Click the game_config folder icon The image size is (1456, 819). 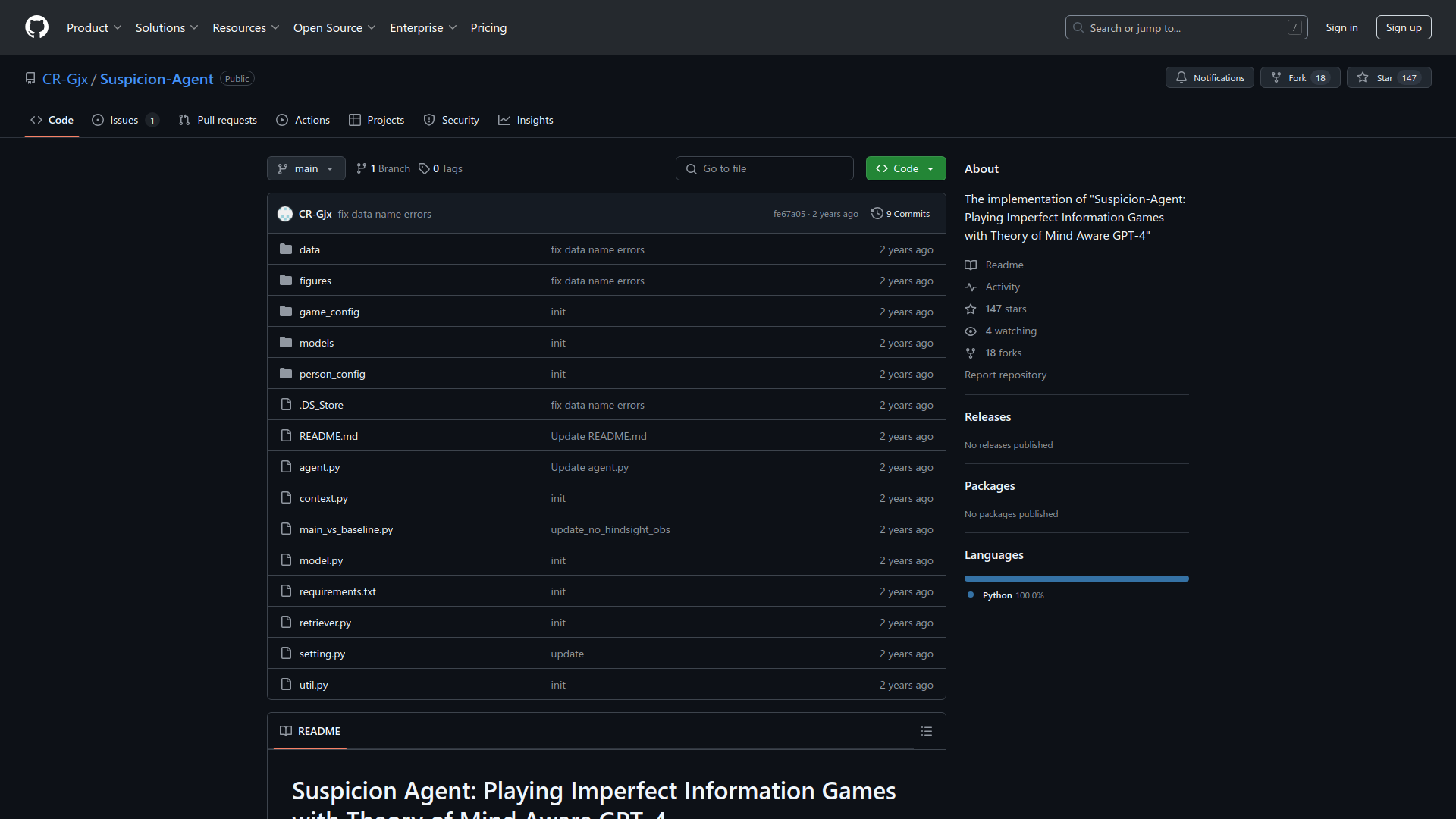[x=286, y=311]
